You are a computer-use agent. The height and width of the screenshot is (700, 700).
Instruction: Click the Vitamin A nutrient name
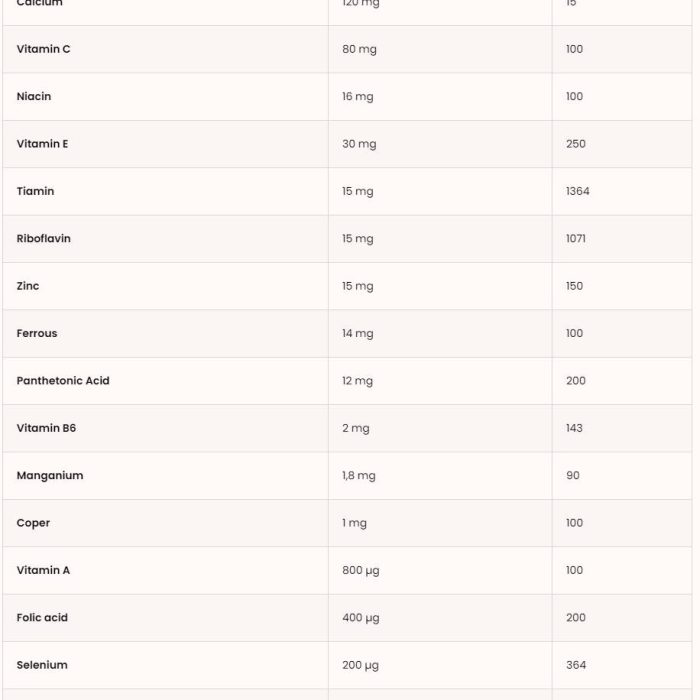[x=43, y=570]
